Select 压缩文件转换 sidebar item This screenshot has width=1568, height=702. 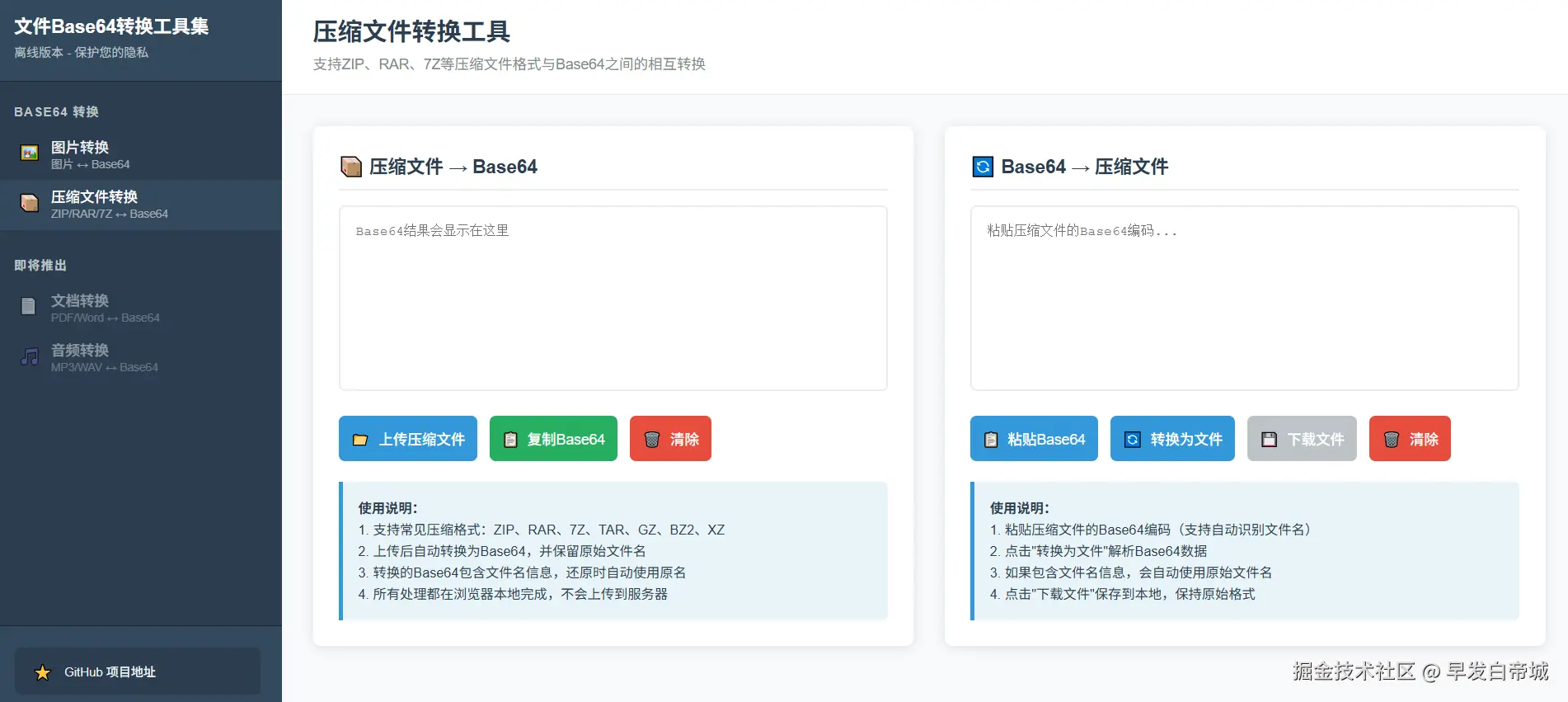141,204
